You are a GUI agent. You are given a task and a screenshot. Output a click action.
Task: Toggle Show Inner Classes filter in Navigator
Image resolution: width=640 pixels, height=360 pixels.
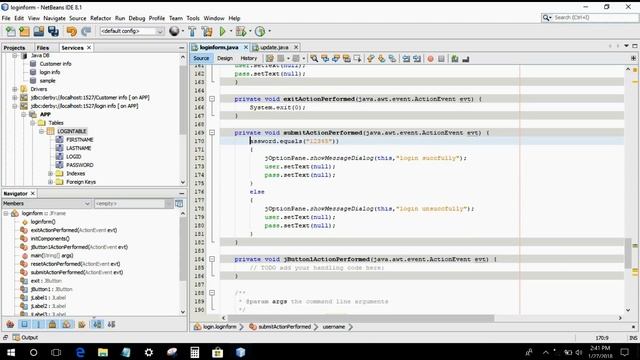click(x=67, y=324)
